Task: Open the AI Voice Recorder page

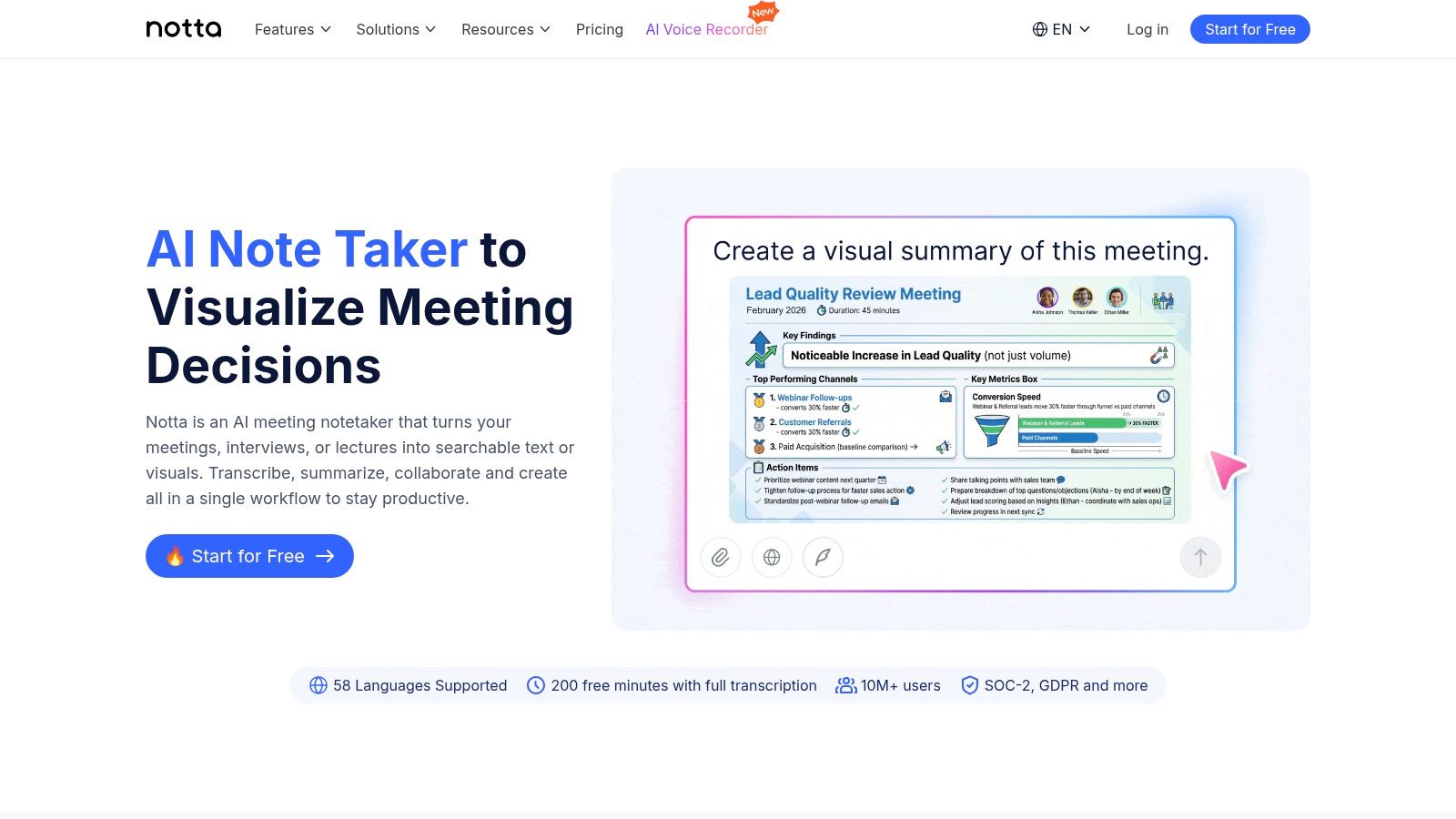Action: coord(707,29)
